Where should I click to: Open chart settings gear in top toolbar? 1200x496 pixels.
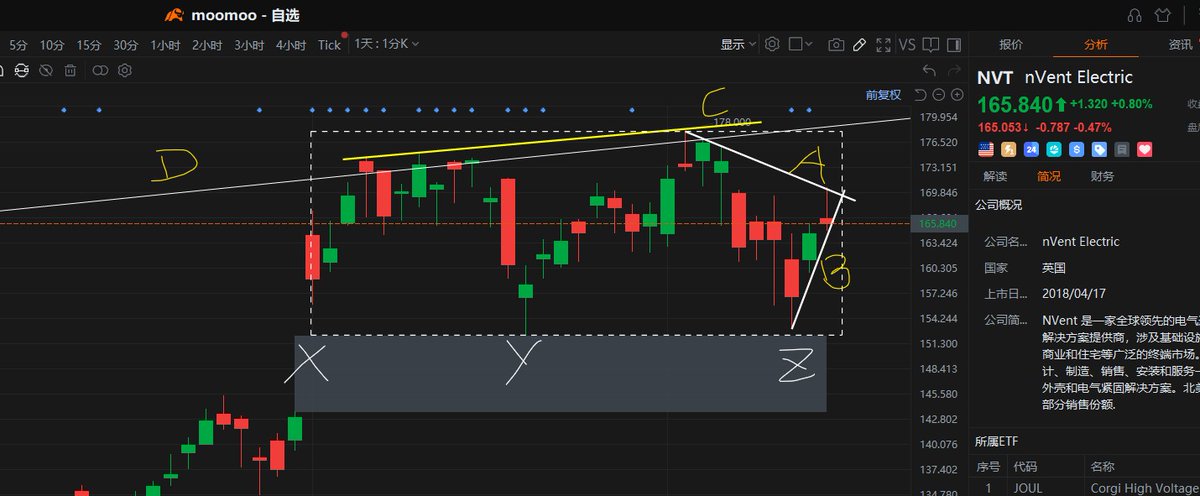772,44
